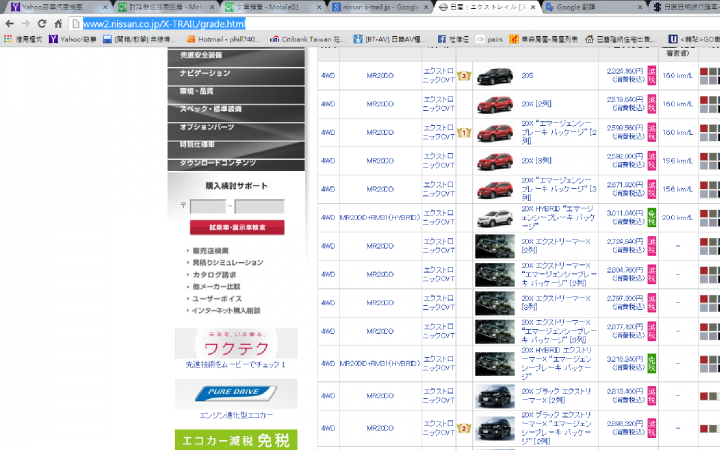Switch to the Google 翻譯 tab

tap(592, 7)
